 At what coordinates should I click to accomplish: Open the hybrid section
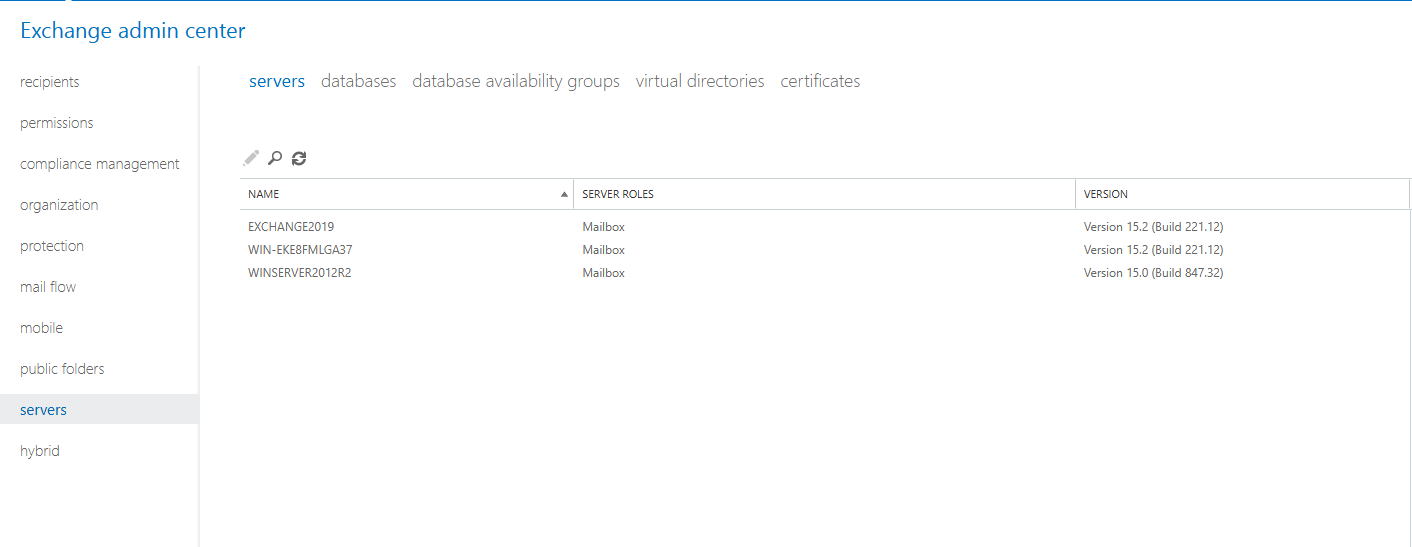(x=40, y=451)
